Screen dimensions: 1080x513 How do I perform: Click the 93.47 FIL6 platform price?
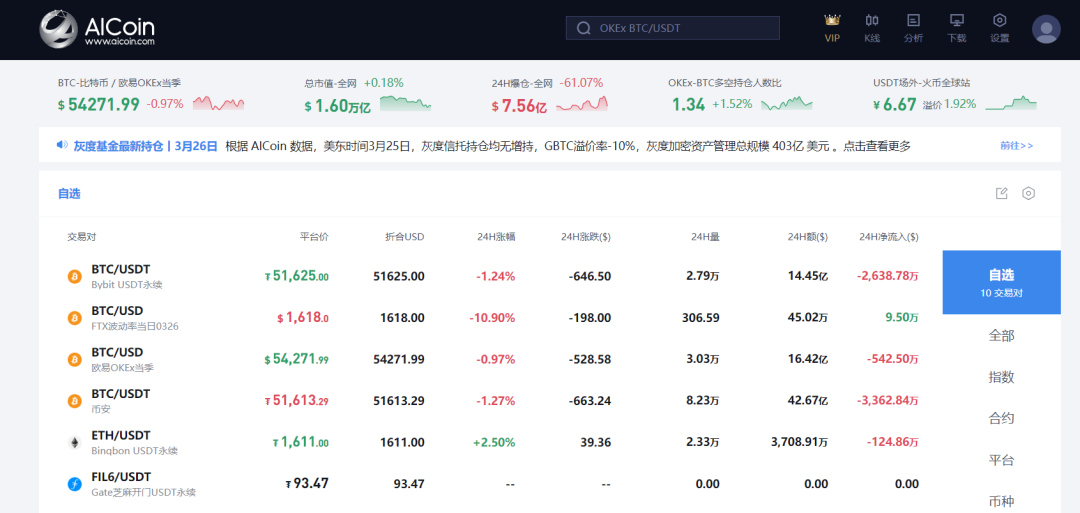[307, 483]
